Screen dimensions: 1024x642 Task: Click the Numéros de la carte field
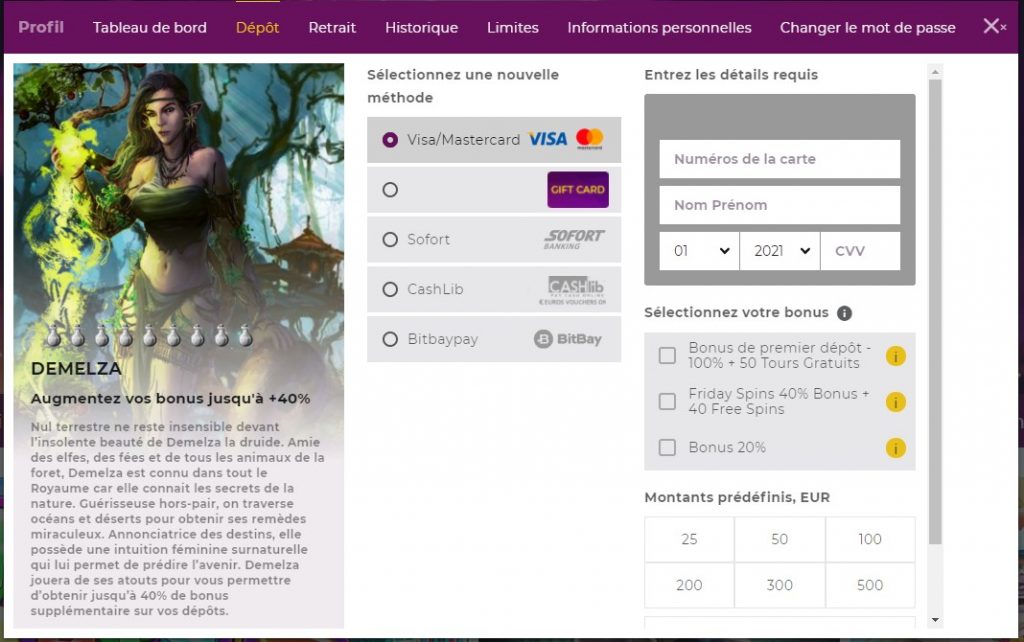pyautogui.click(x=779, y=159)
